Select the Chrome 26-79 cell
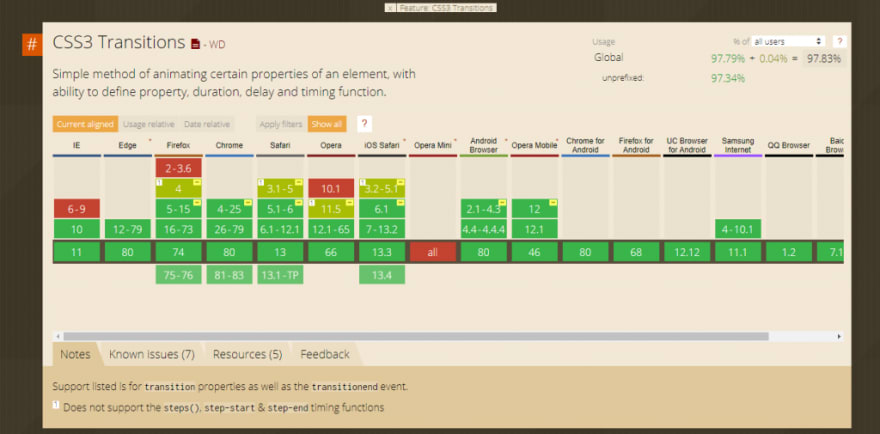Viewport: 880px width, 434px height. [x=229, y=229]
